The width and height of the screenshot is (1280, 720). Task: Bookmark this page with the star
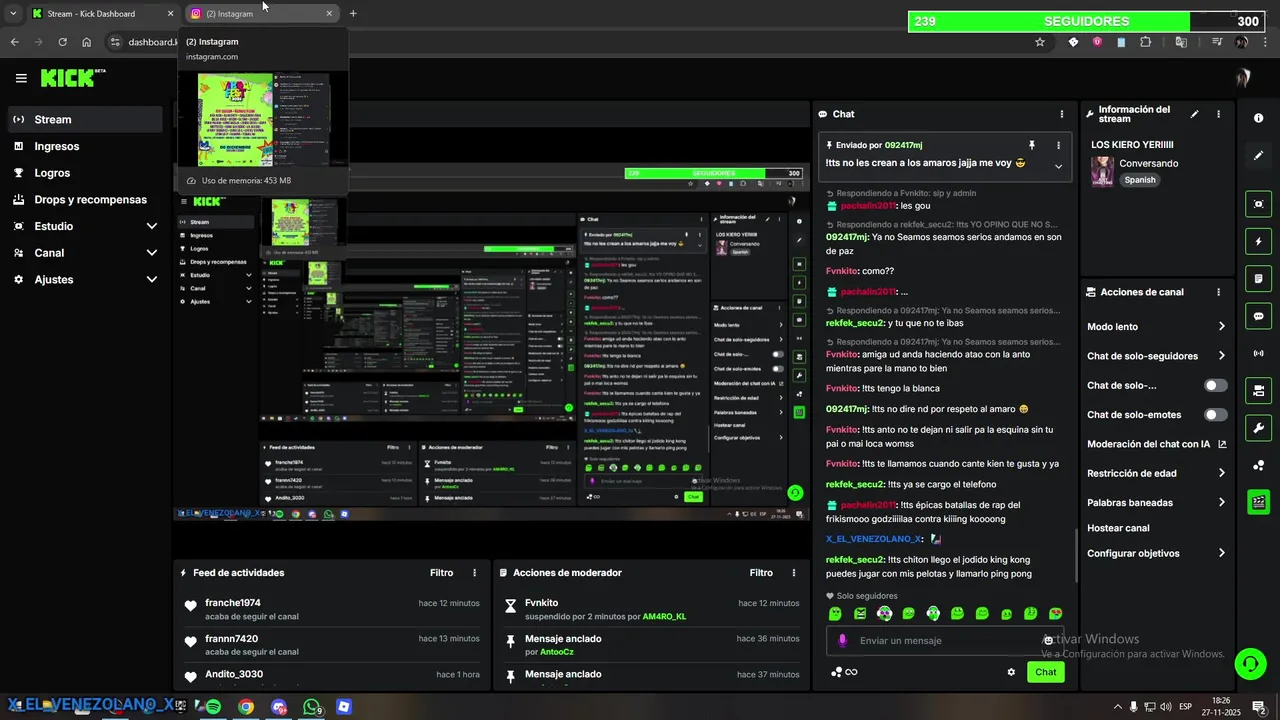(x=1040, y=42)
